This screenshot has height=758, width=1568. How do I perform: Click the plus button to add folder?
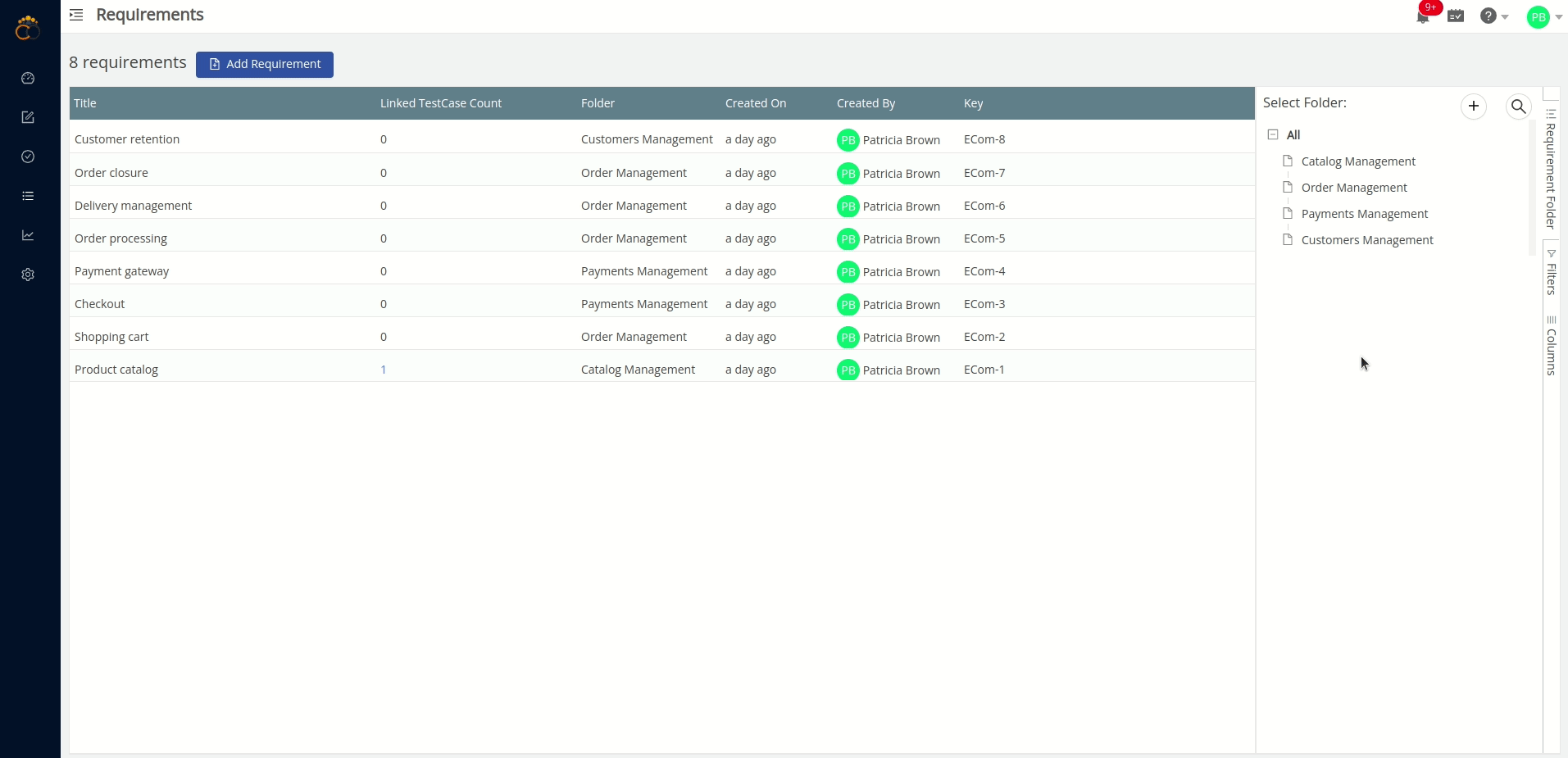1474,106
